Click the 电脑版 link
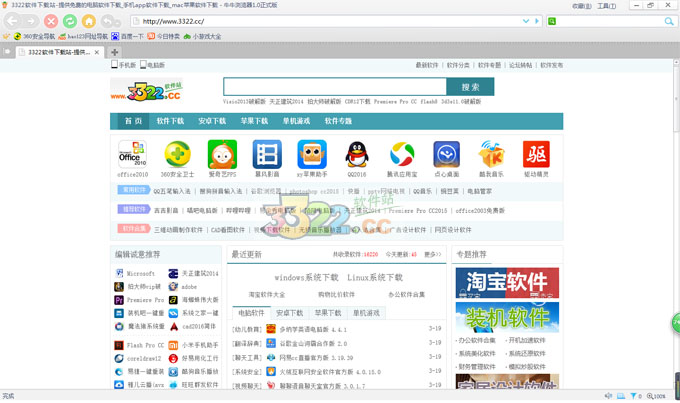This screenshot has height=403, width=680. (152, 65)
